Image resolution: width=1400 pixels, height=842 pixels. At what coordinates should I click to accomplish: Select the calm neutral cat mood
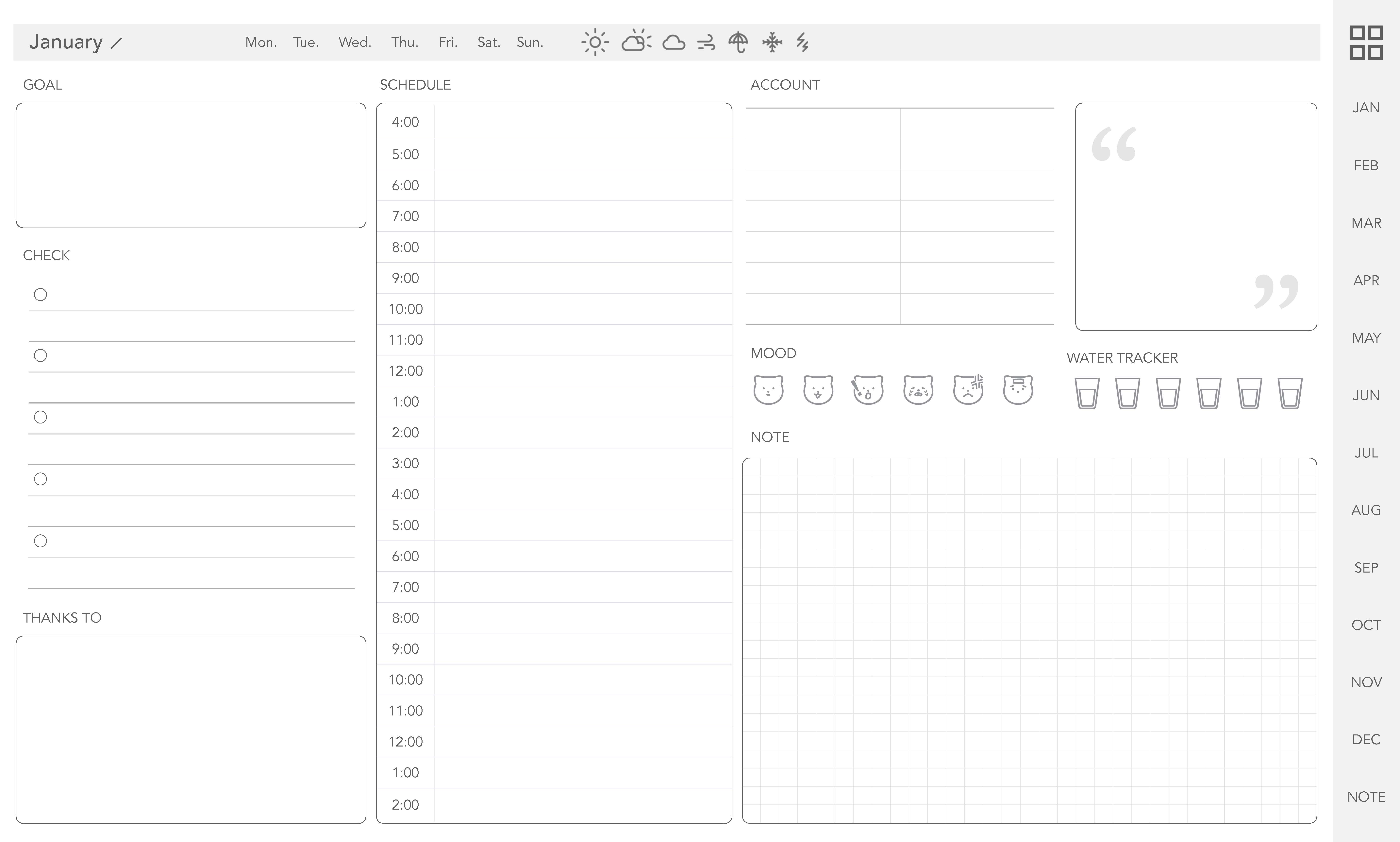[768, 390]
